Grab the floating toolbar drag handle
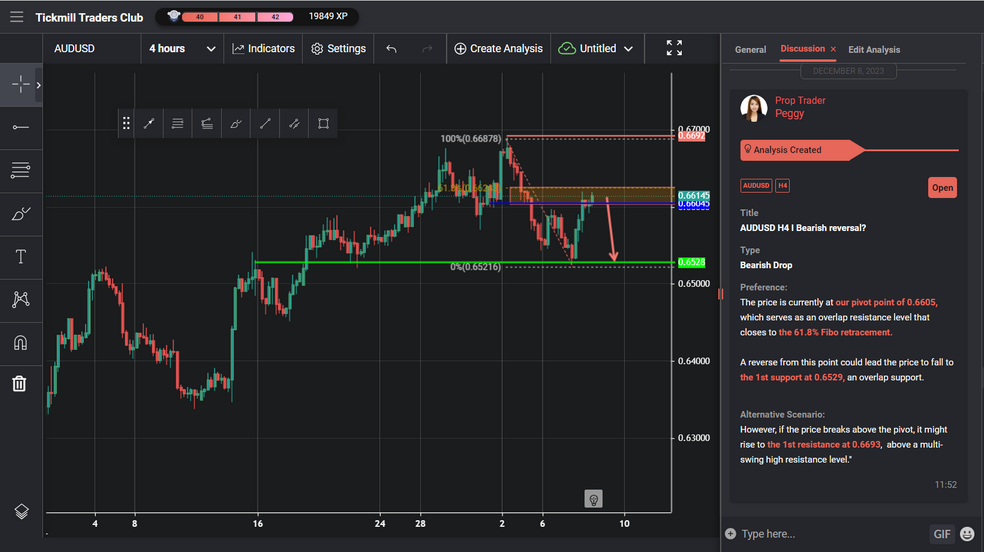This screenshot has width=984, height=552. click(x=126, y=124)
